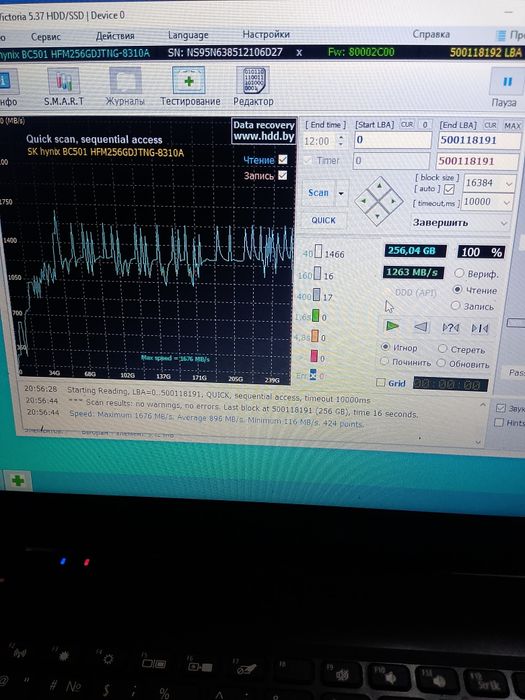
Task: Open the Действия menu
Action: tap(115, 36)
